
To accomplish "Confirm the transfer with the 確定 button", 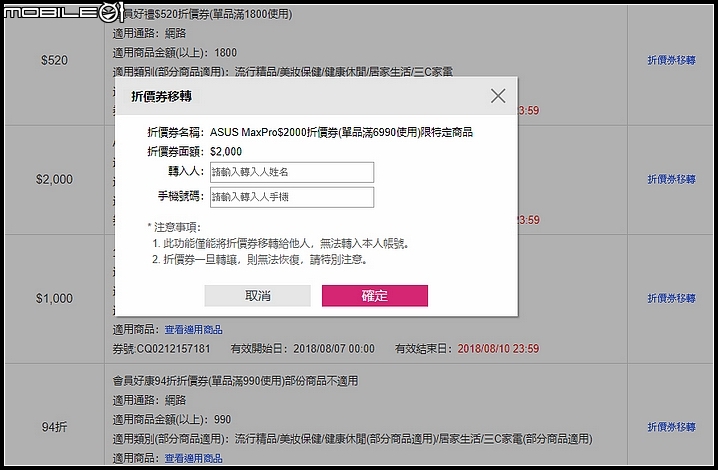I will pyautogui.click(x=375, y=296).
